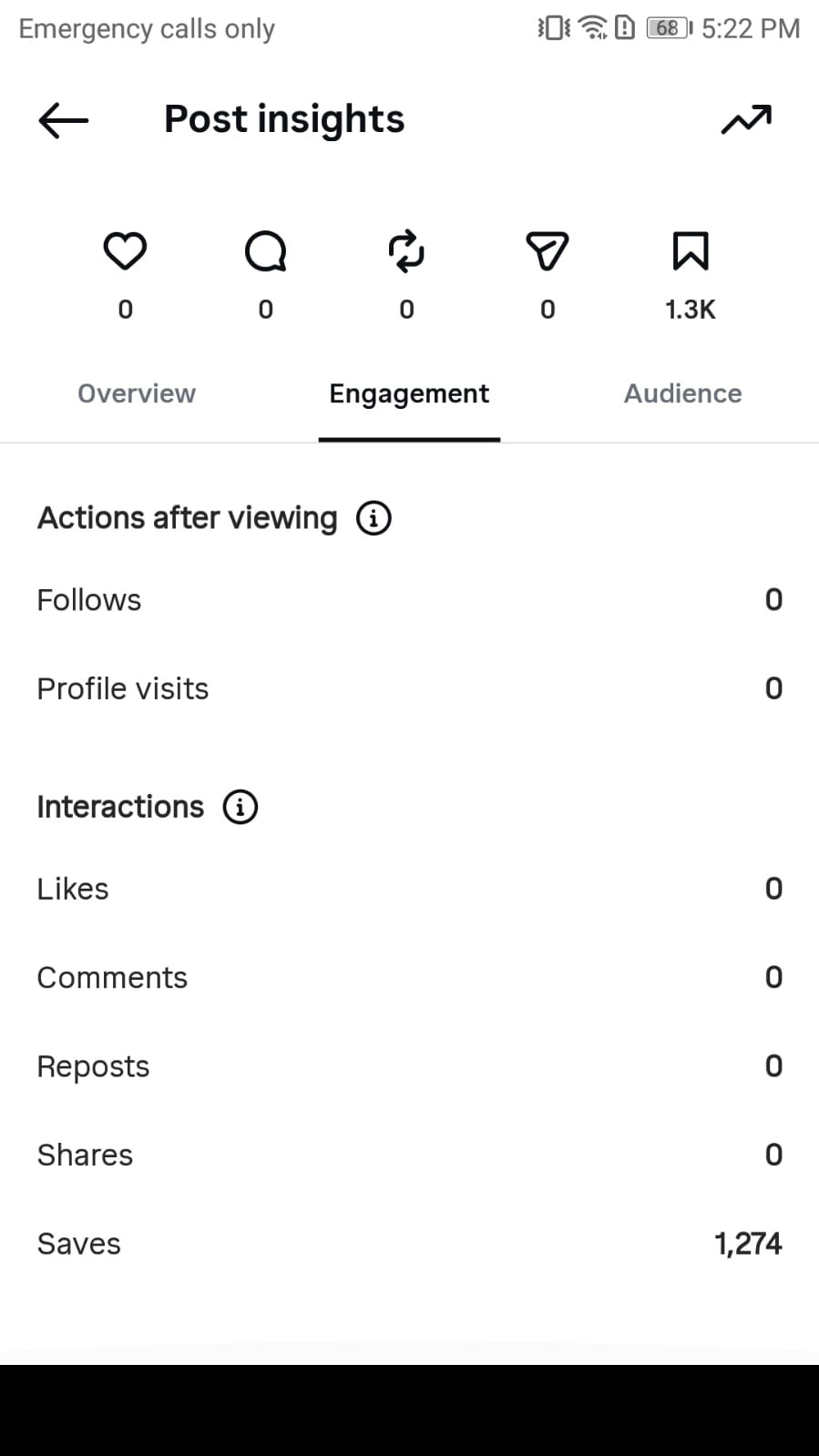Tap the Follows row

coord(409,600)
